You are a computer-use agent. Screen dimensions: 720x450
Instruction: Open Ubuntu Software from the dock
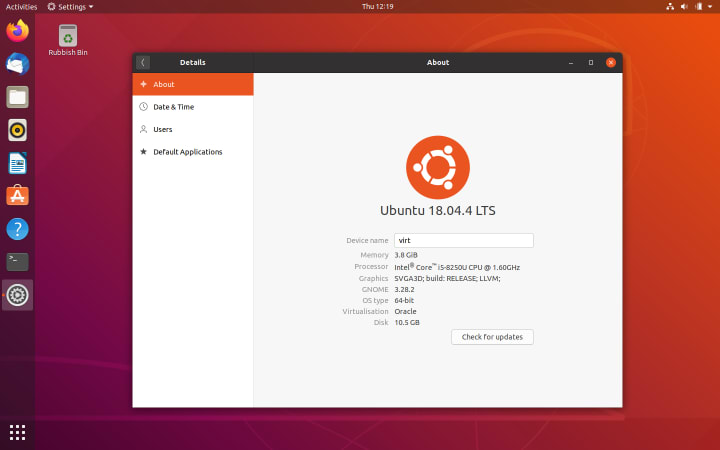tap(17, 196)
